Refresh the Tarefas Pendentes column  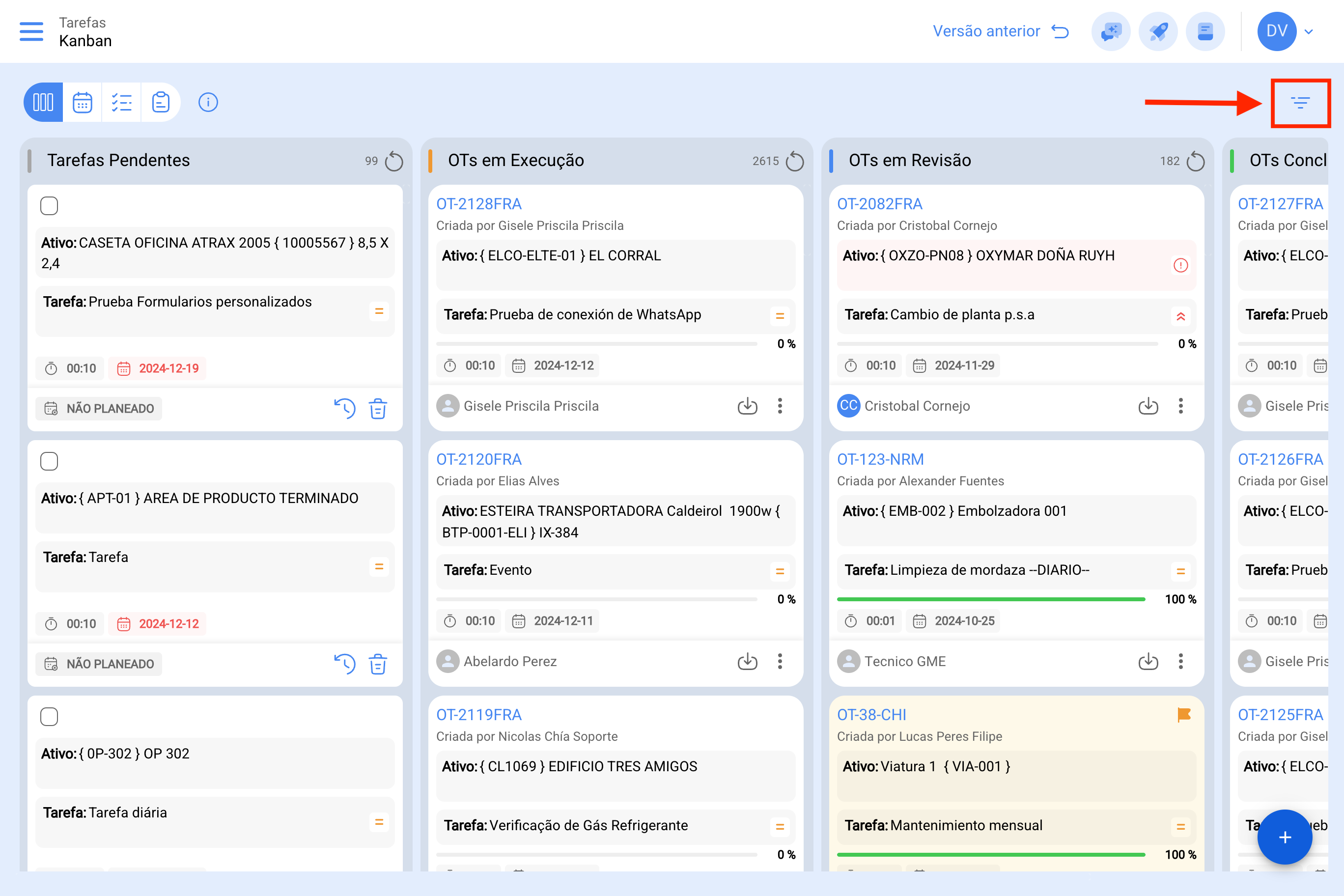[x=393, y=161]
